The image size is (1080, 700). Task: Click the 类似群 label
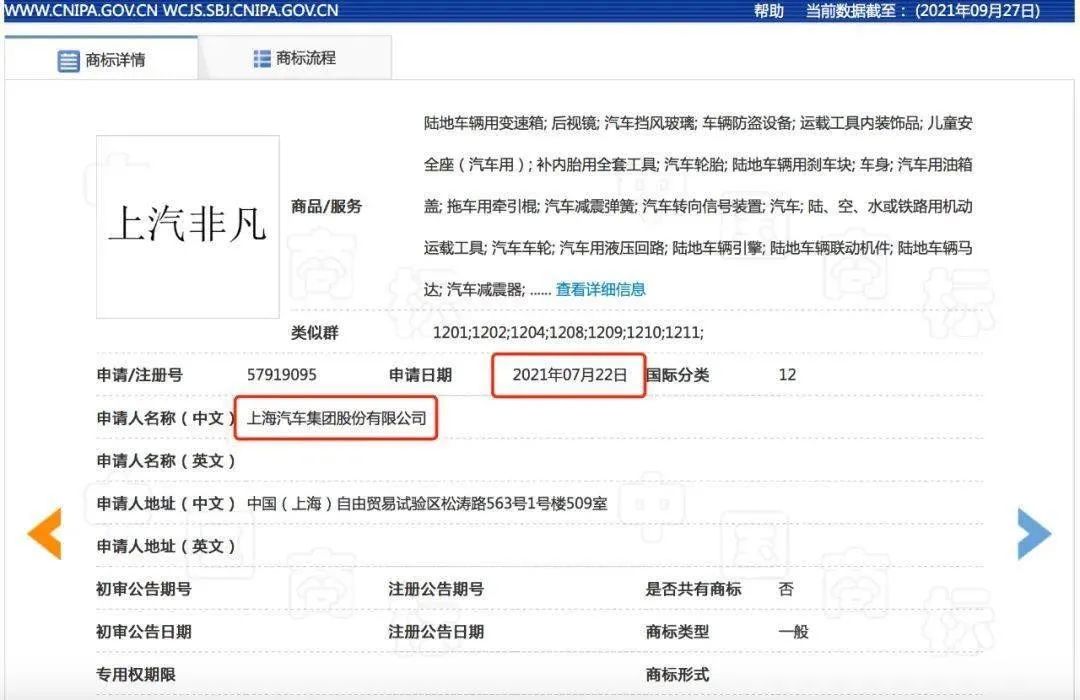pyautogui.click(x=315, y=333)
